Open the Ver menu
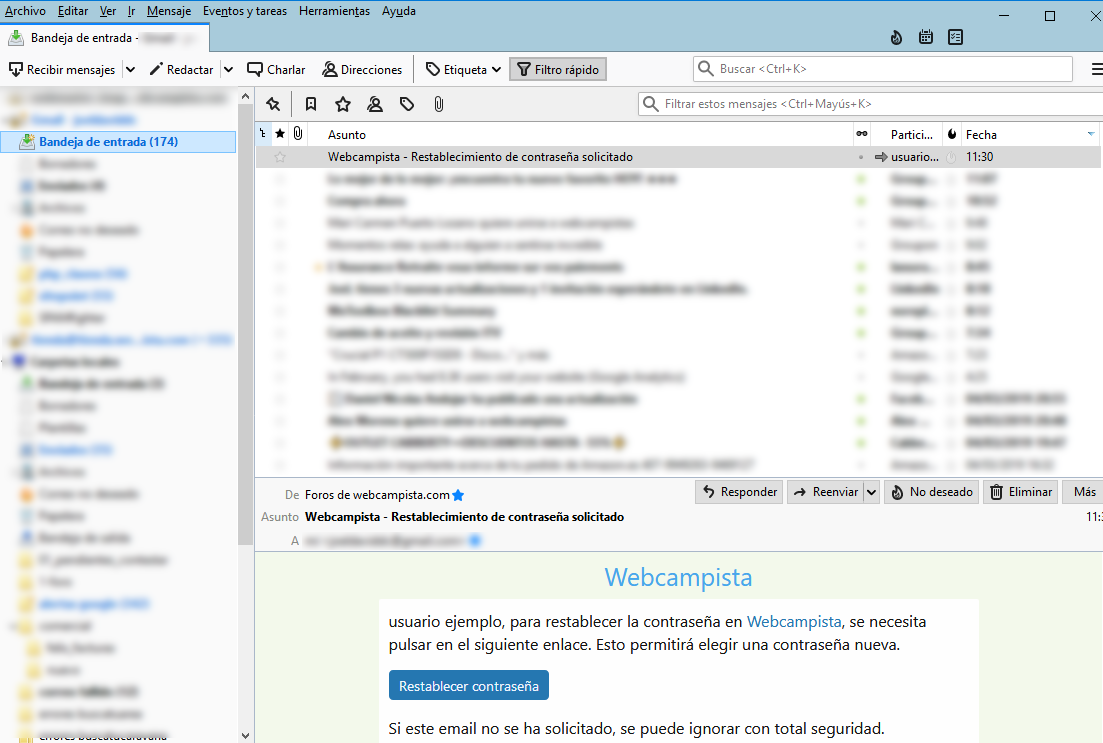Screen dimensions: 1103x743 (x=108, y=11)
